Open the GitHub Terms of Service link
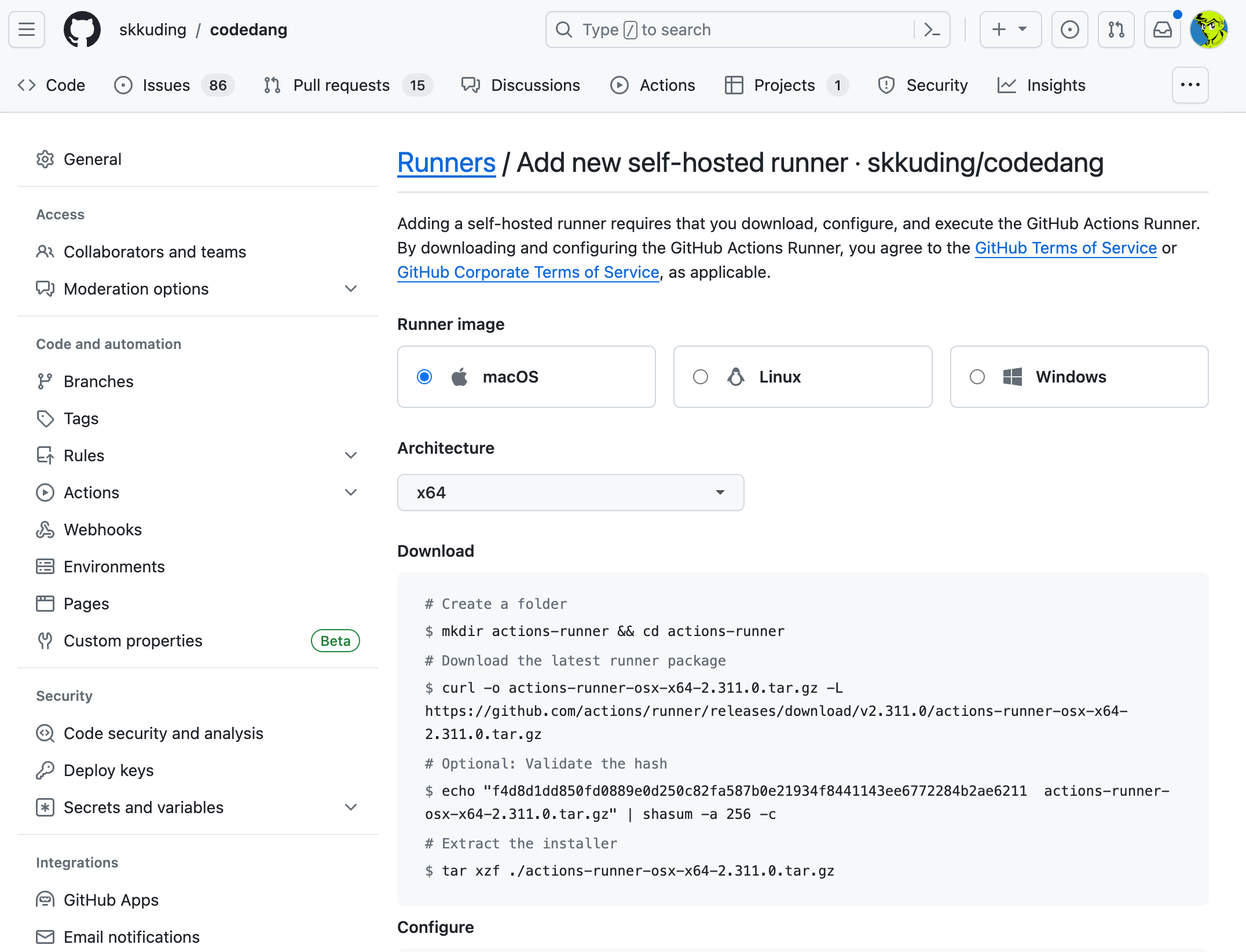1246x952 pixels. coord(1066,248)
